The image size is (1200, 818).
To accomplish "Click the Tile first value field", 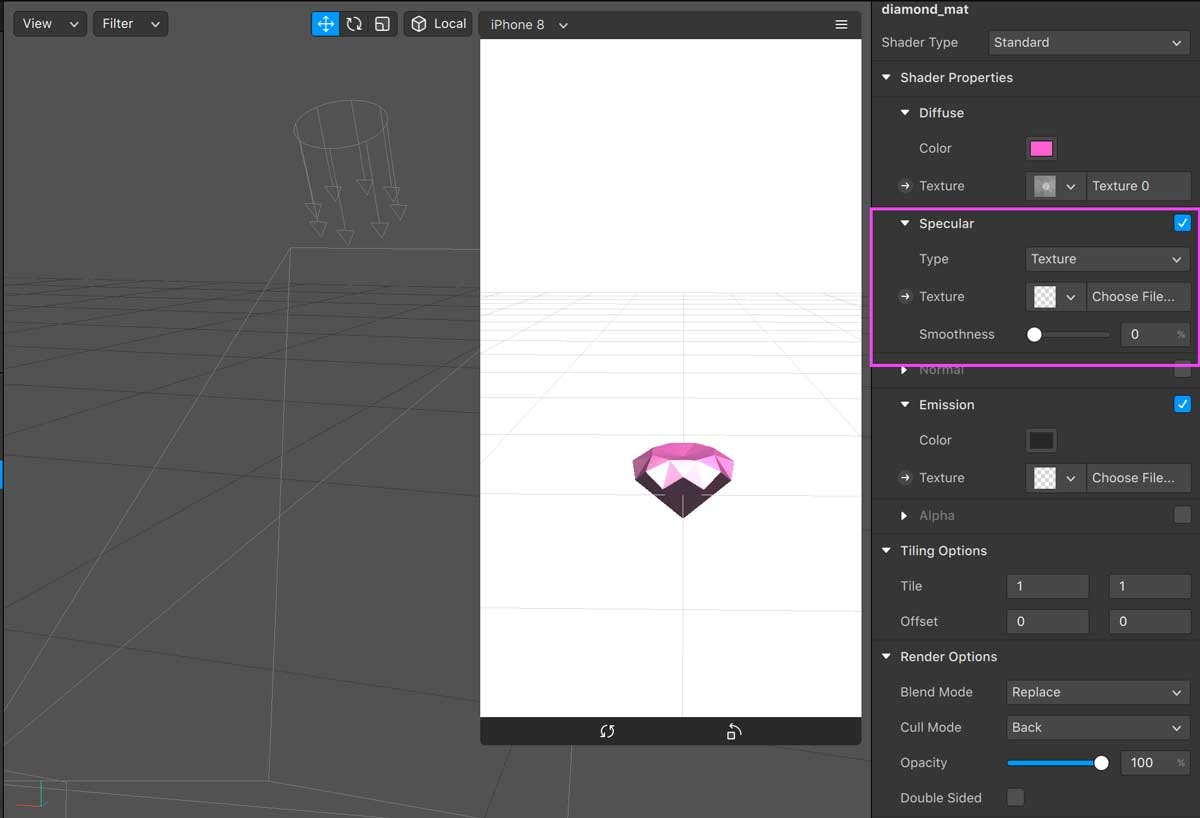I will (1047, 586).
